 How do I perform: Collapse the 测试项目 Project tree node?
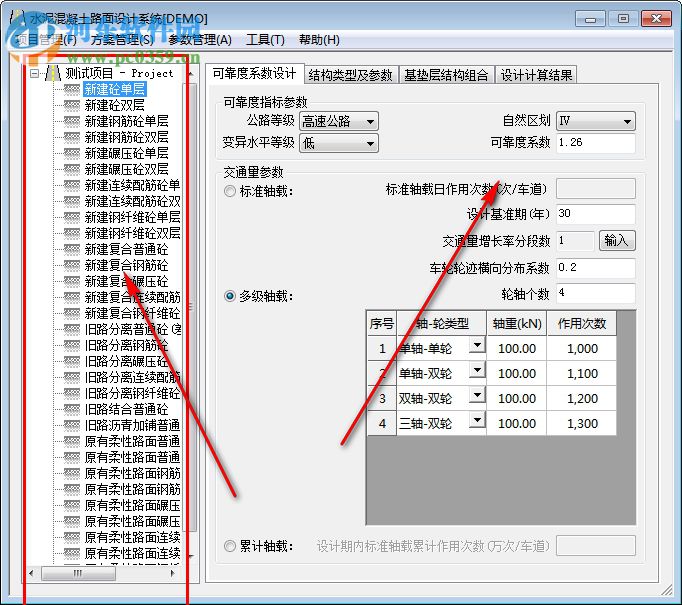click(x=34, y=73)
